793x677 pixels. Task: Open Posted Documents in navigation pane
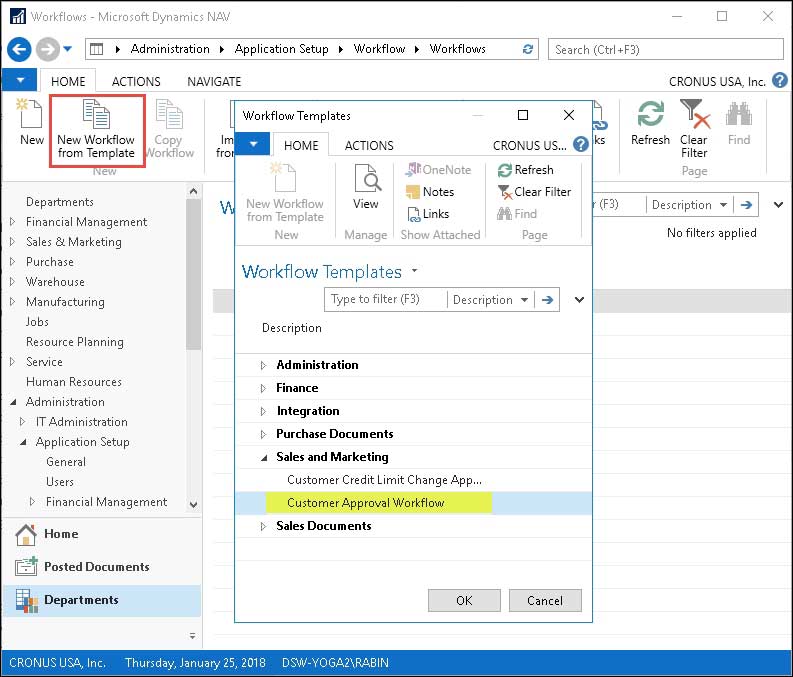96,567
